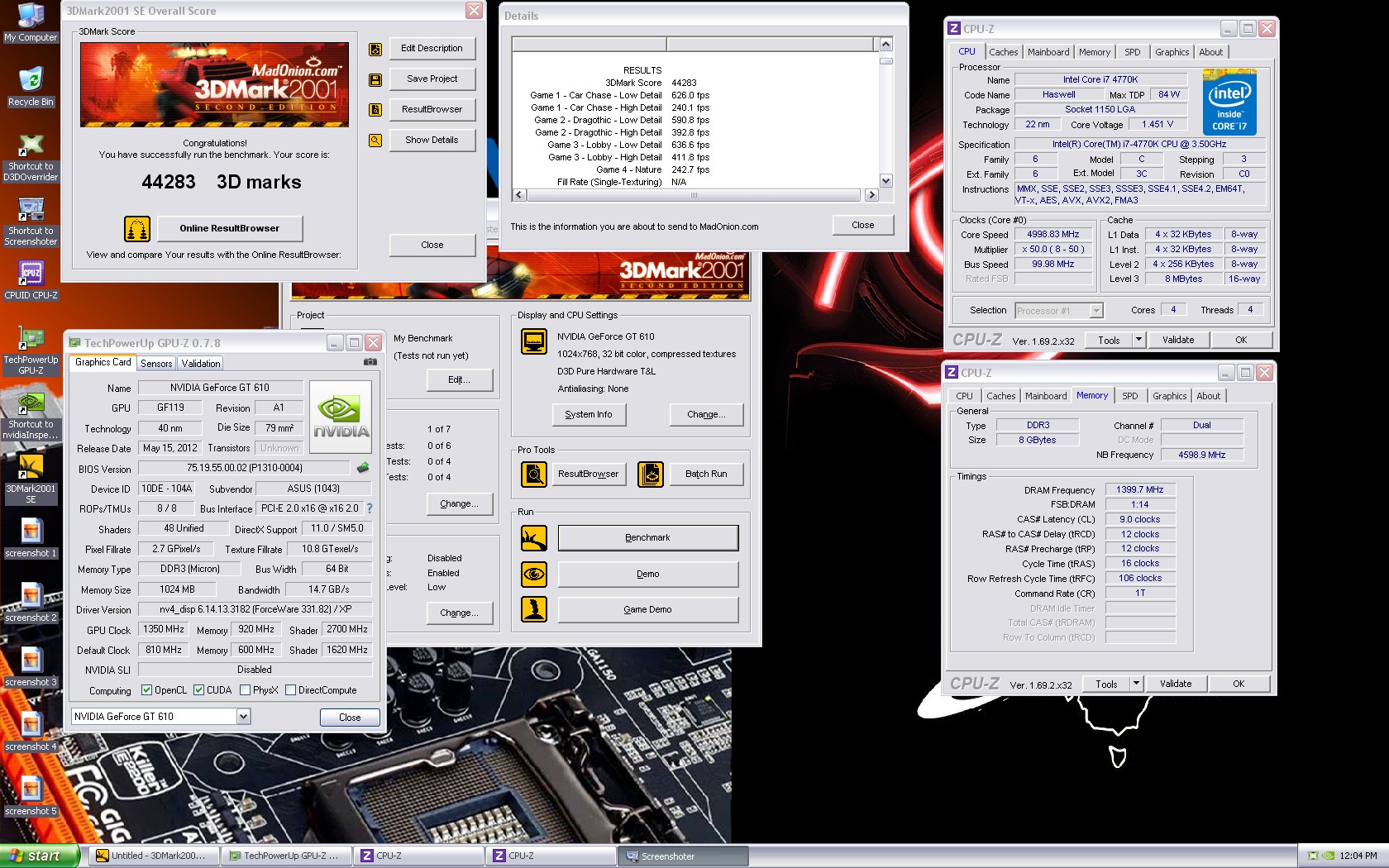Image resolution: width=1389 pixels, height=868 pixels.
Task: Click the Save Project floppy disk icon
Action: pos(375,79)
